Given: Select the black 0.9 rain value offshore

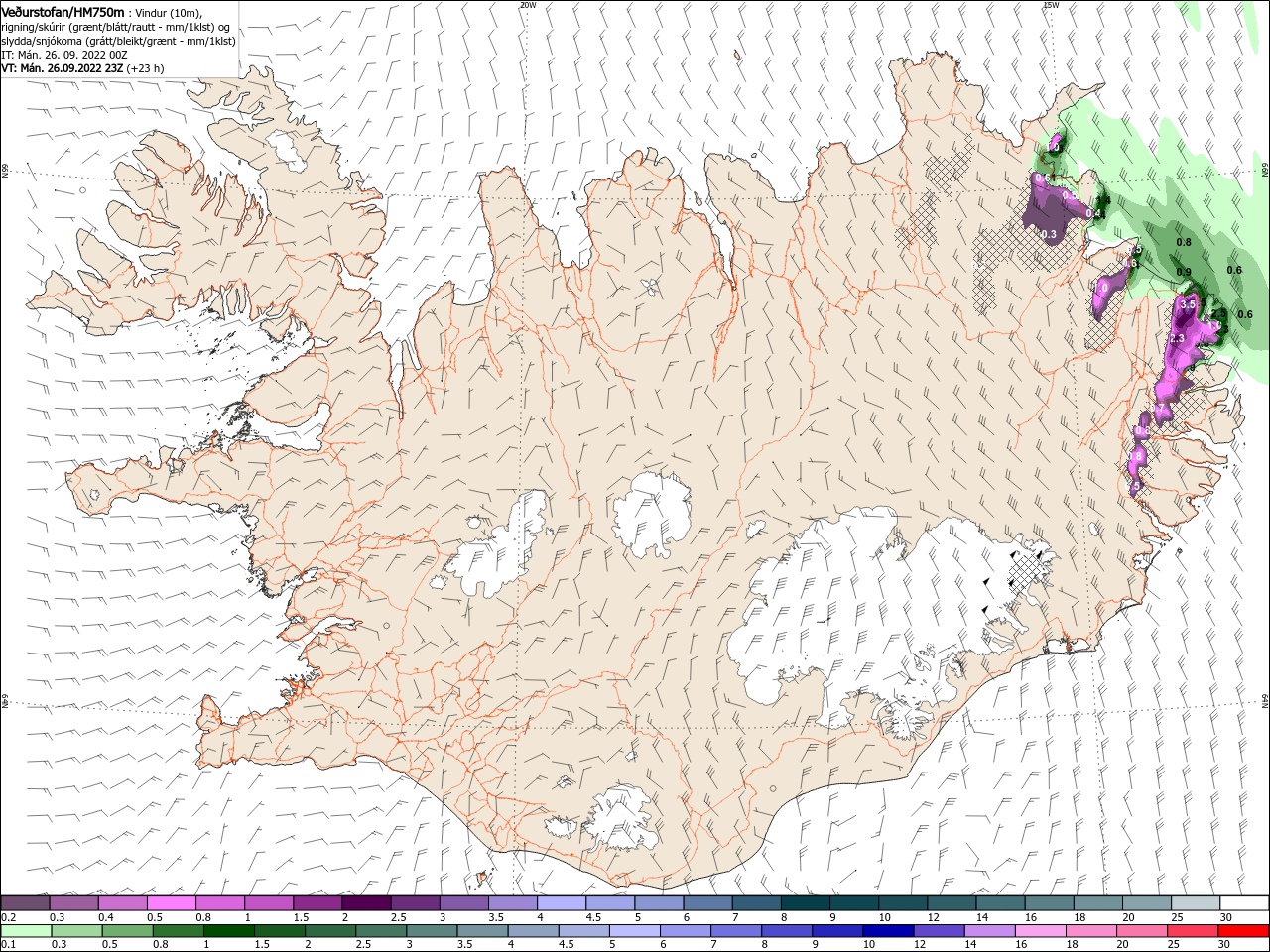Looking at the screenshot, I should [x=1183, y=272].
